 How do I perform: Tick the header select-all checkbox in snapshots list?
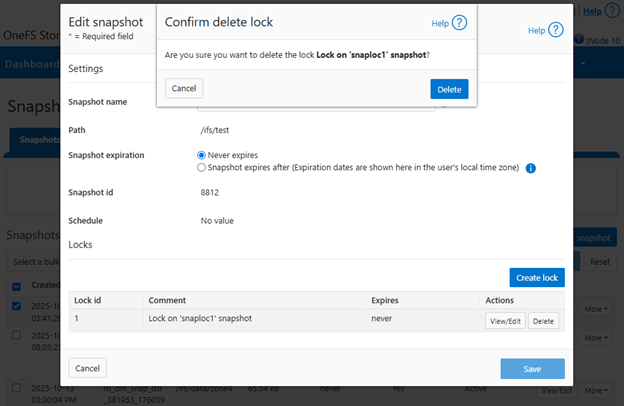pos(17,286)
